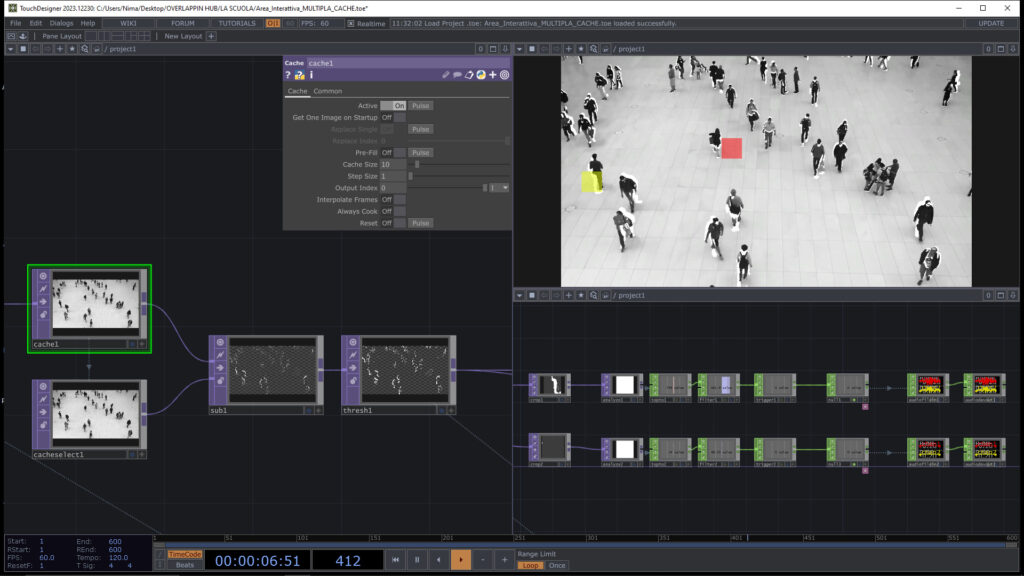Expand the left pane type dropdown arrow
Viewport: 1024px width, 576px height.
[x=10, y=48]
